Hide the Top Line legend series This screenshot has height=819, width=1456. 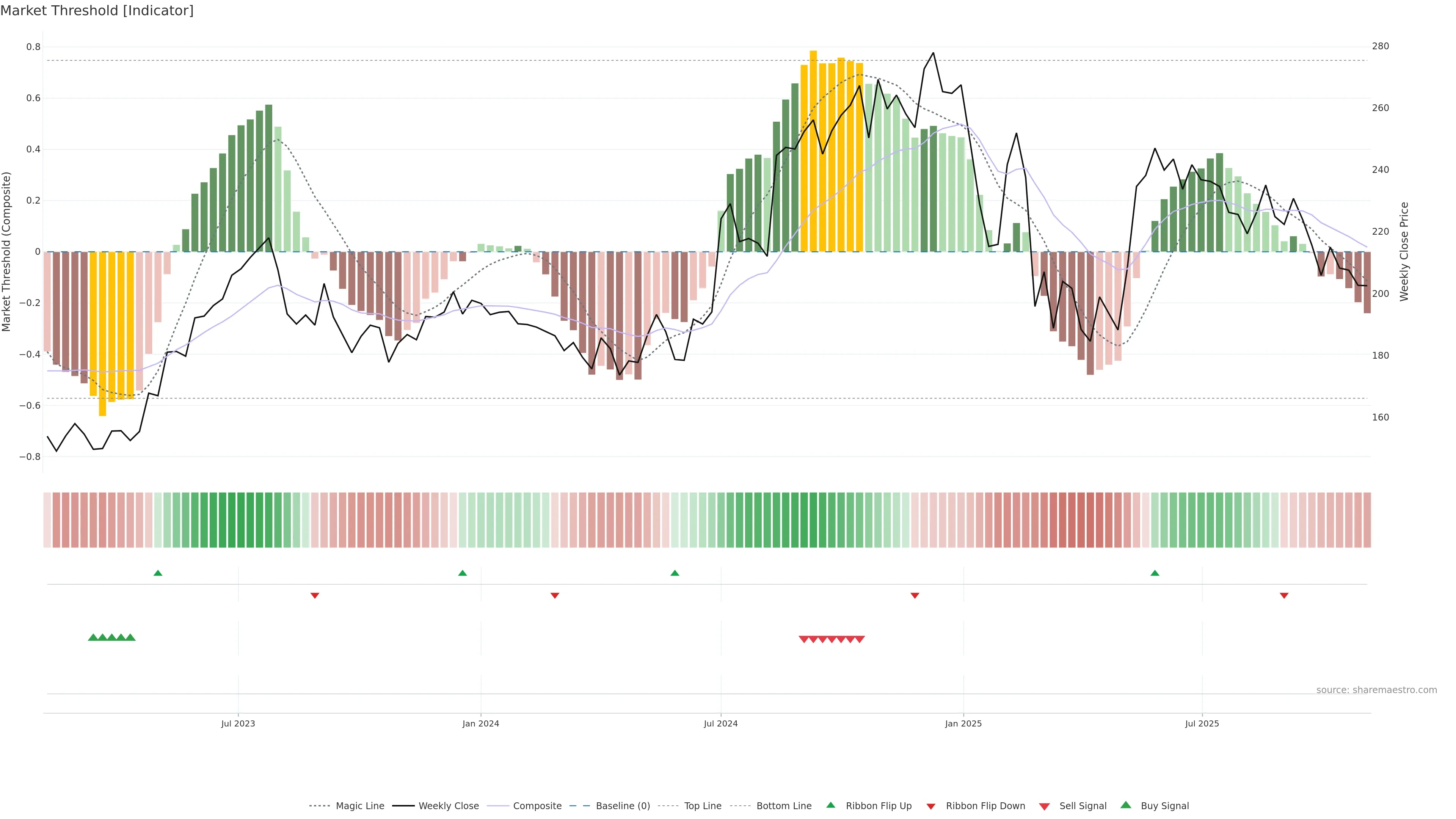(x=703, y=806)
